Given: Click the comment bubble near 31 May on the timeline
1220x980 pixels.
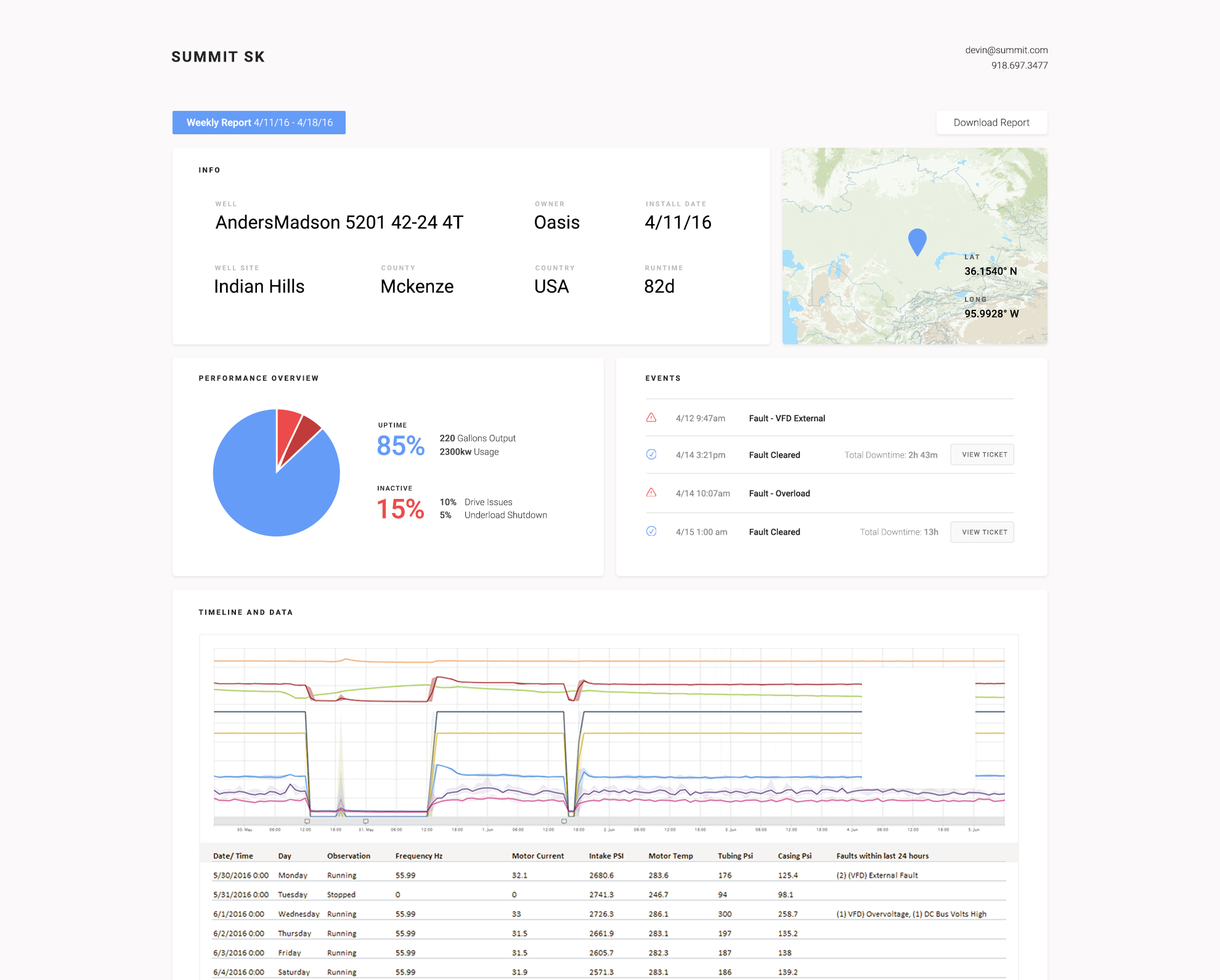Looking at the screenshot, I should coord(366,821).
